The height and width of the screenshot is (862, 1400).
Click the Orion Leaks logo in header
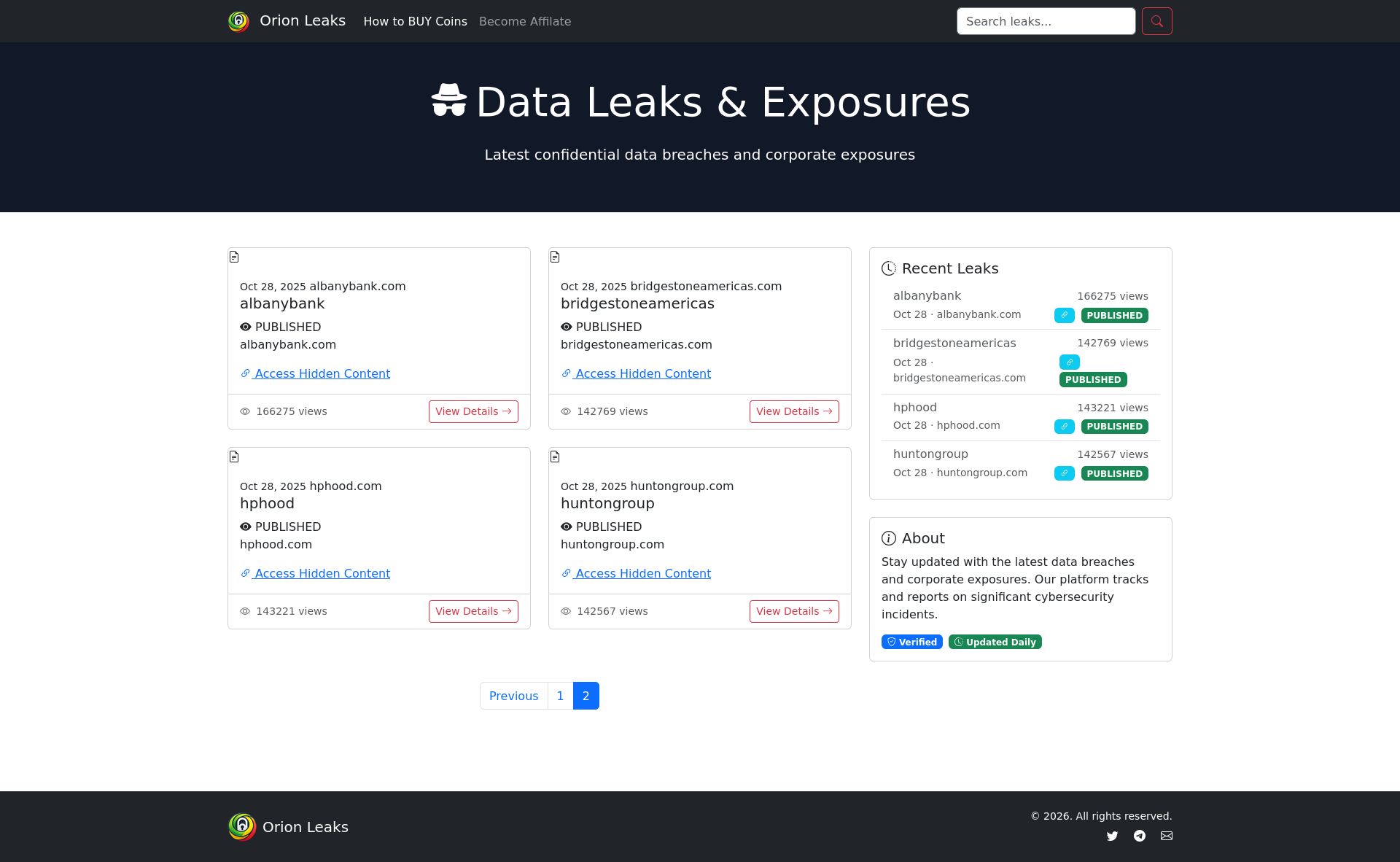coord(238,21)
